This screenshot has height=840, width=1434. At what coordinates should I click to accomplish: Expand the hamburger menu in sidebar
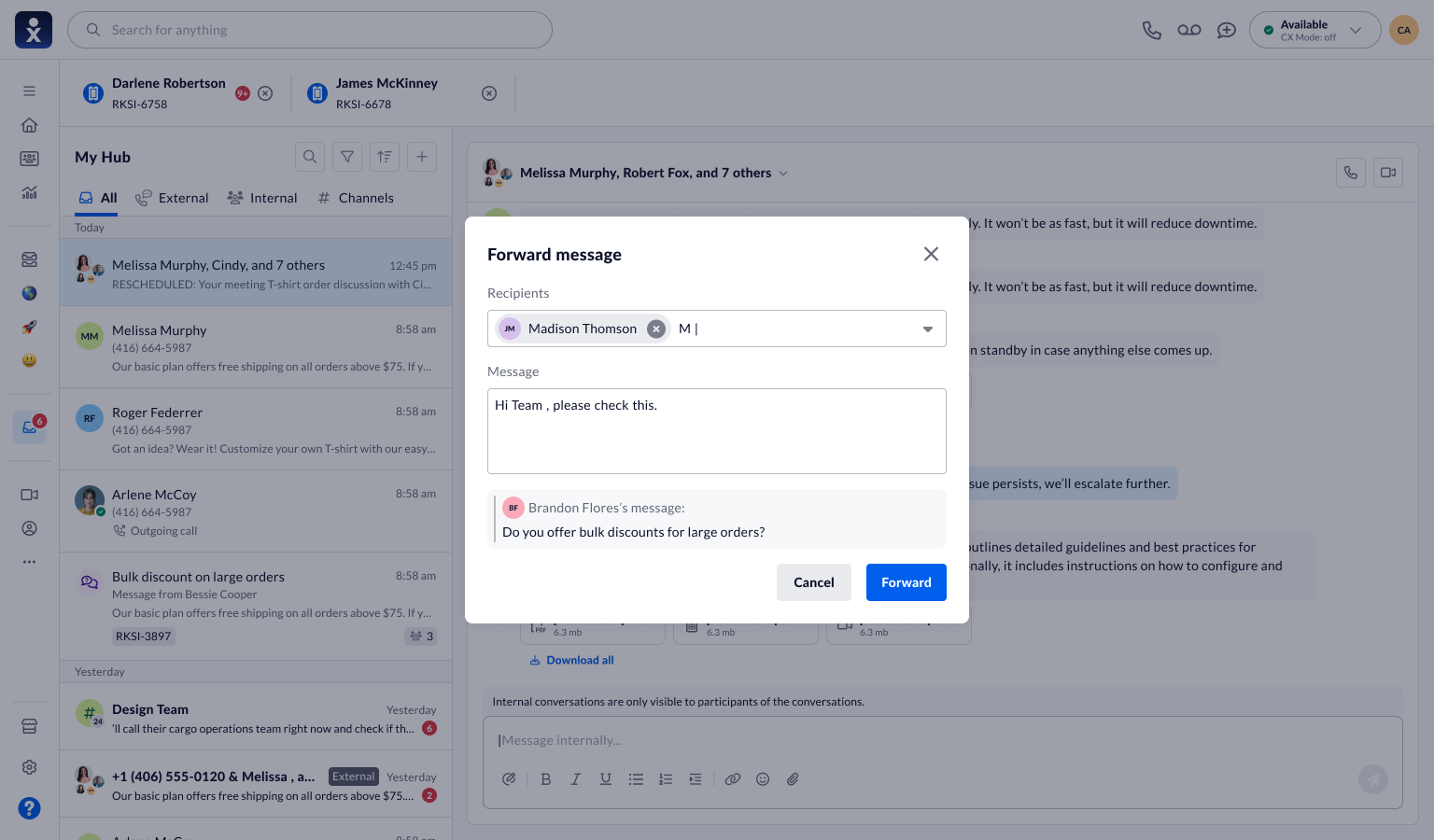pos(30,91)
